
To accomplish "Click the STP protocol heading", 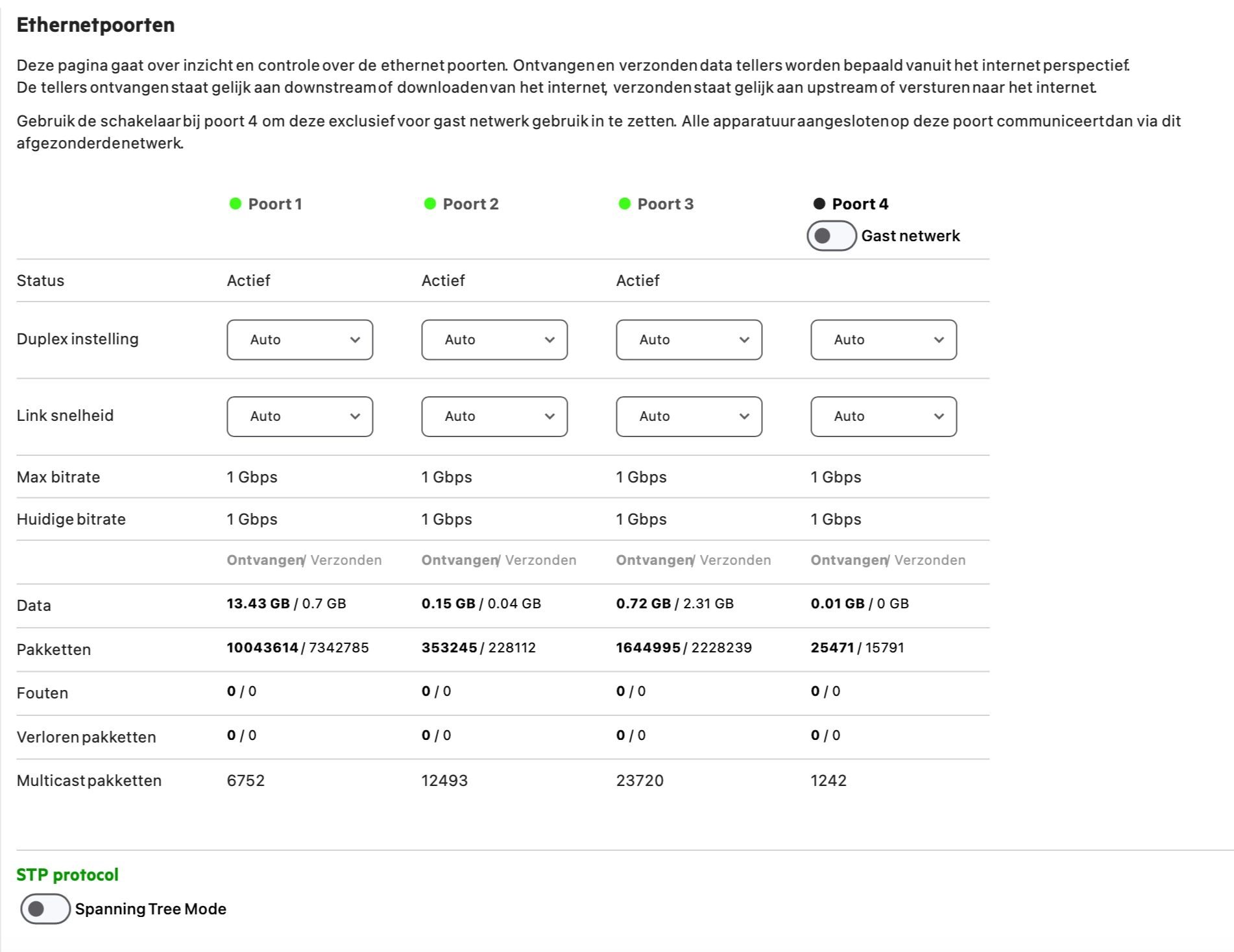I will click(67, 875).
